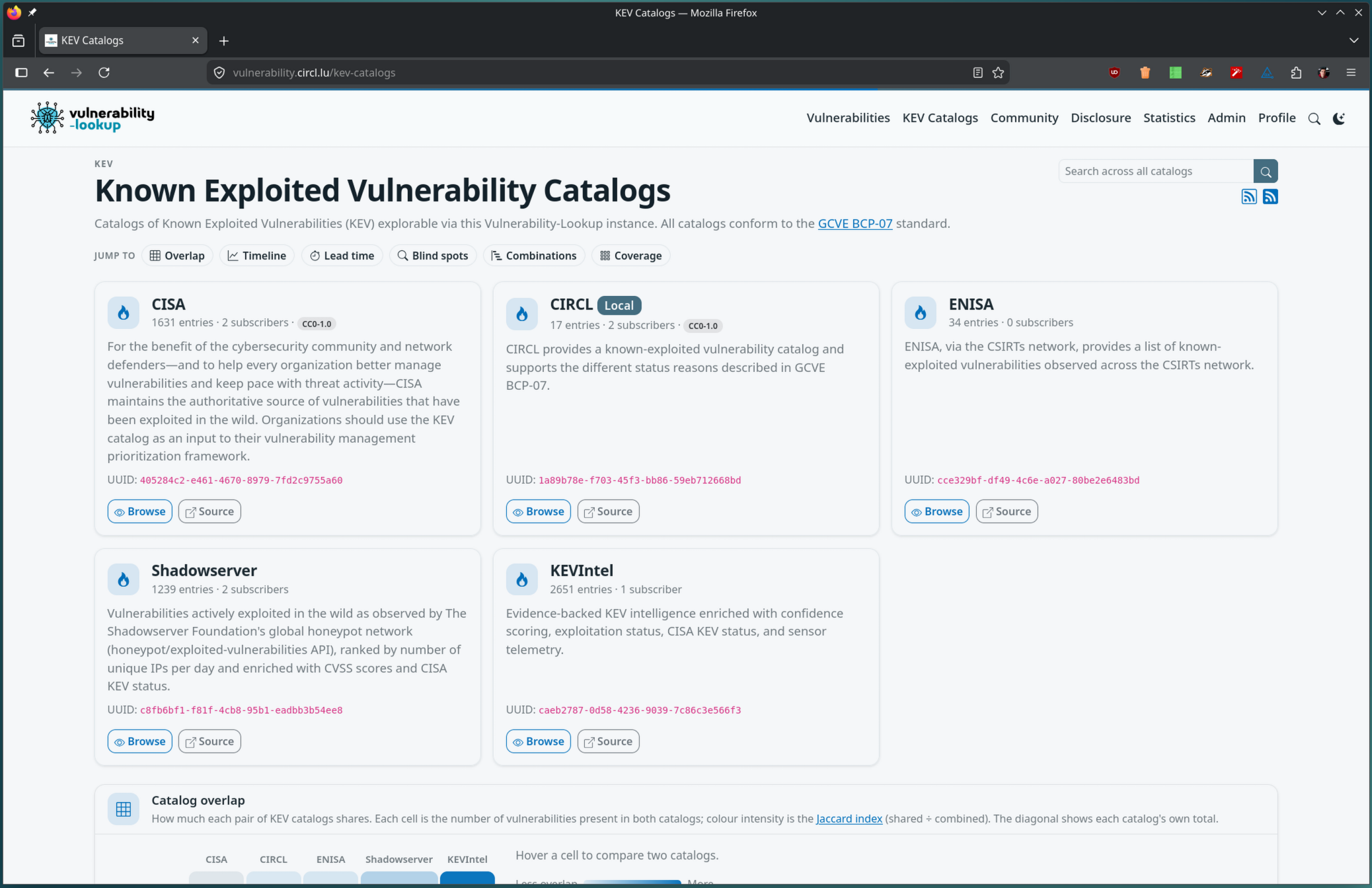This screenshot has width=1372, height=888.
Task: Click the orange extension icon in toolbar
Action: (1145, 73)
